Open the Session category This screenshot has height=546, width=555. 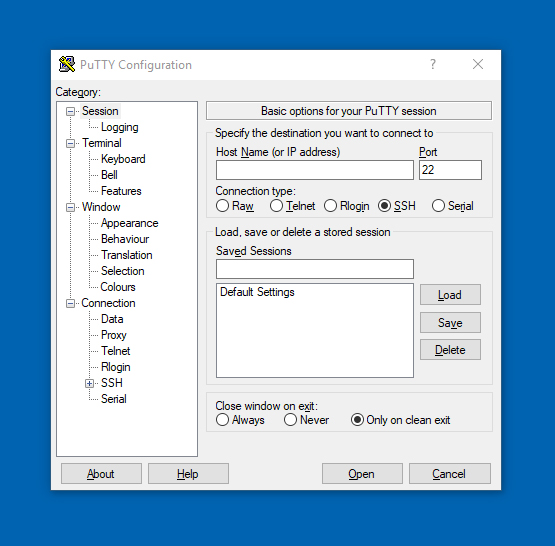coord(100,111)
